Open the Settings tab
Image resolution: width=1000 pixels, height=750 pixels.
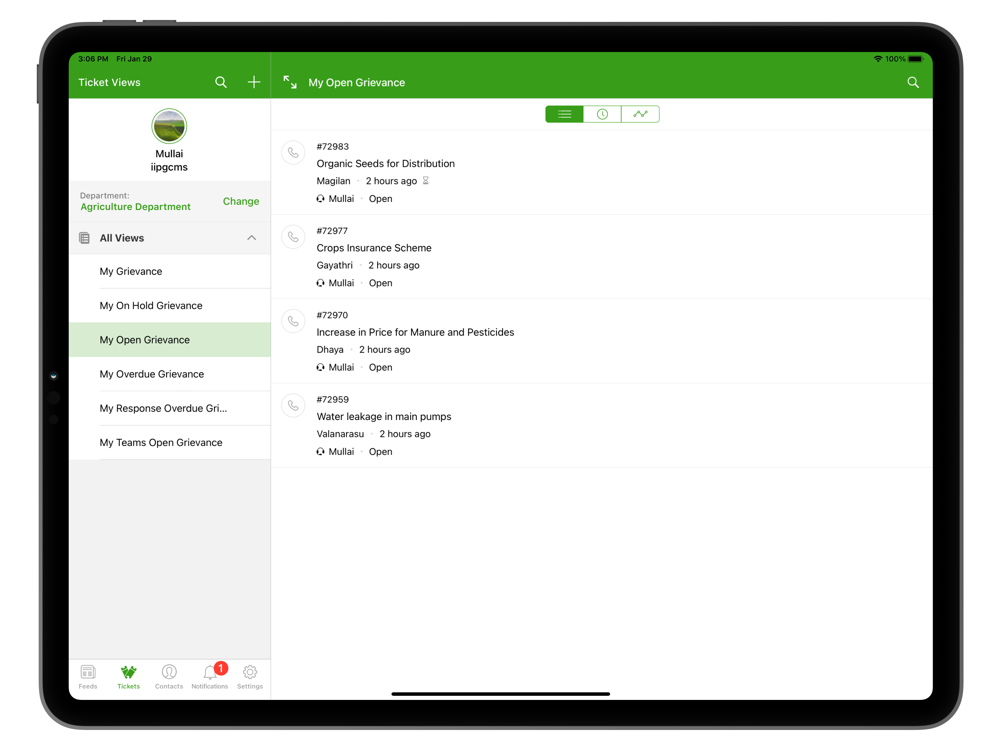pyautogui.click(x=250, y=677)
